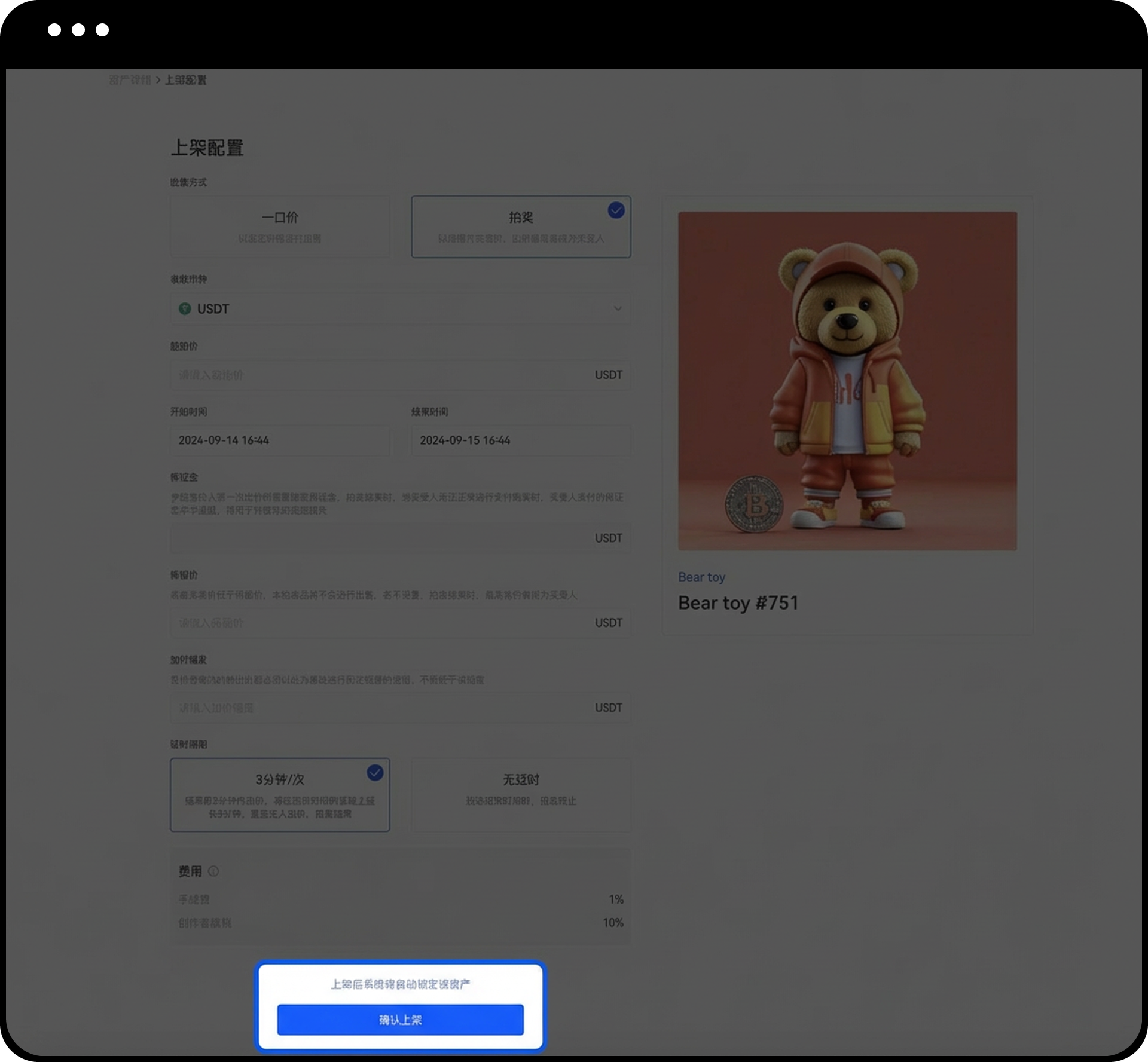
Task: Open the end time 2024-09-15 16:44 picker
Action: pos(520,440)
